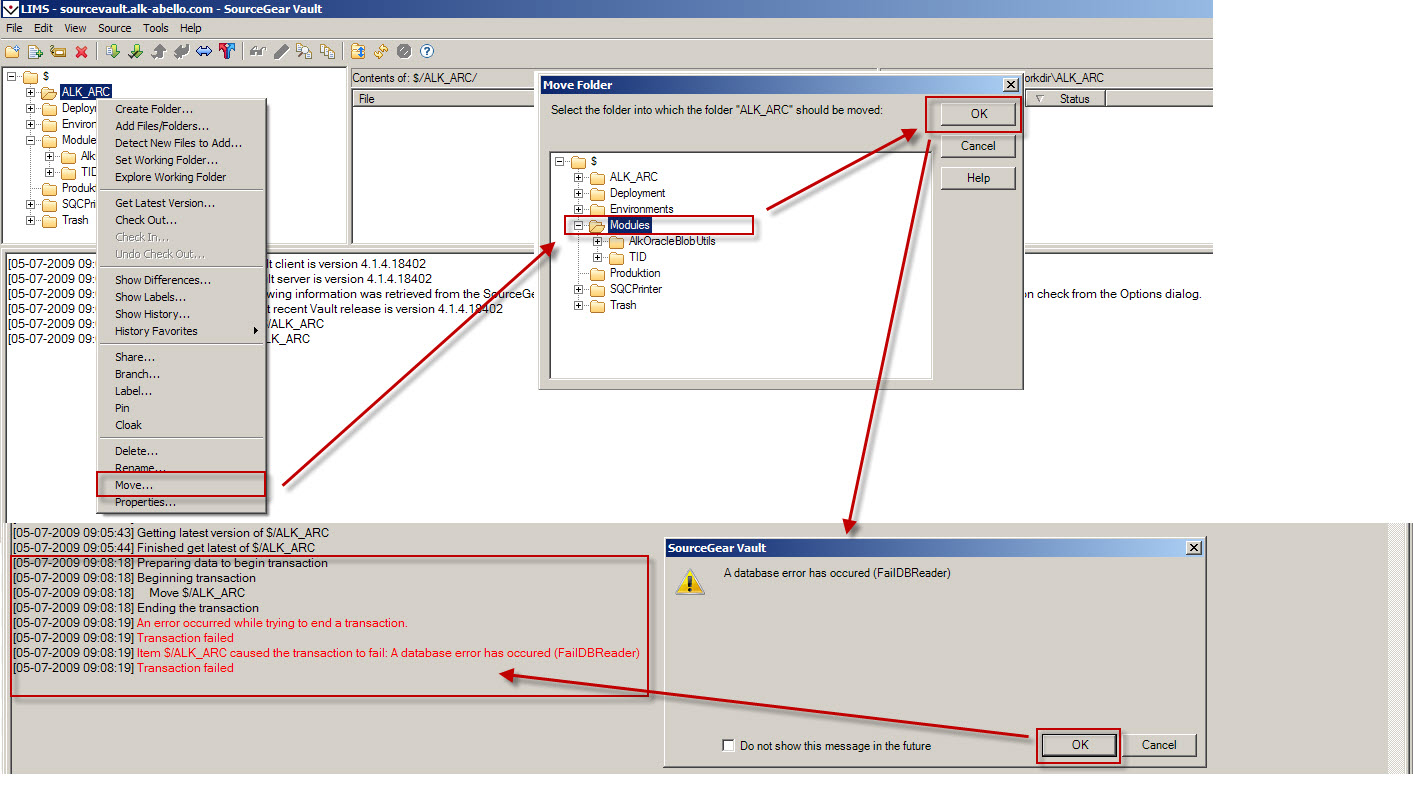
Task: Select the Trash folder in the Move Folder tree
Action: [x=623, y=305]
